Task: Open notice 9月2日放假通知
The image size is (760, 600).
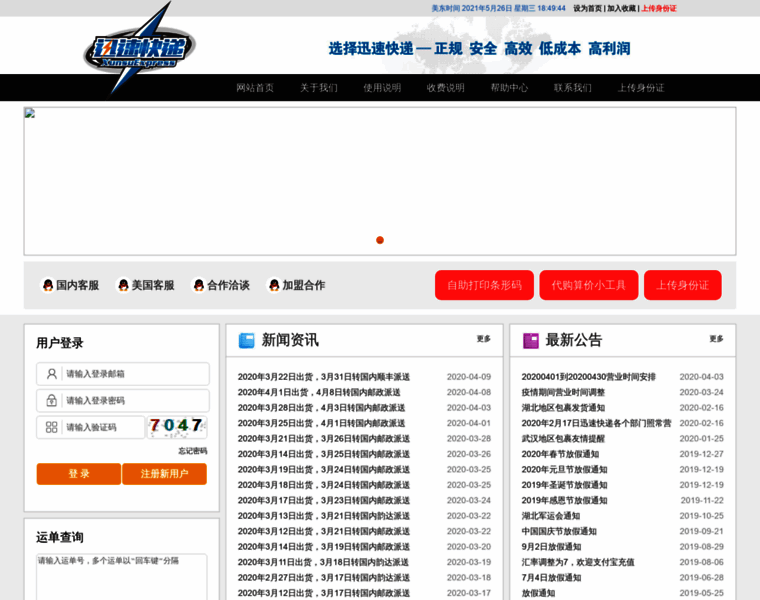Action: click(x=551, y=547)
